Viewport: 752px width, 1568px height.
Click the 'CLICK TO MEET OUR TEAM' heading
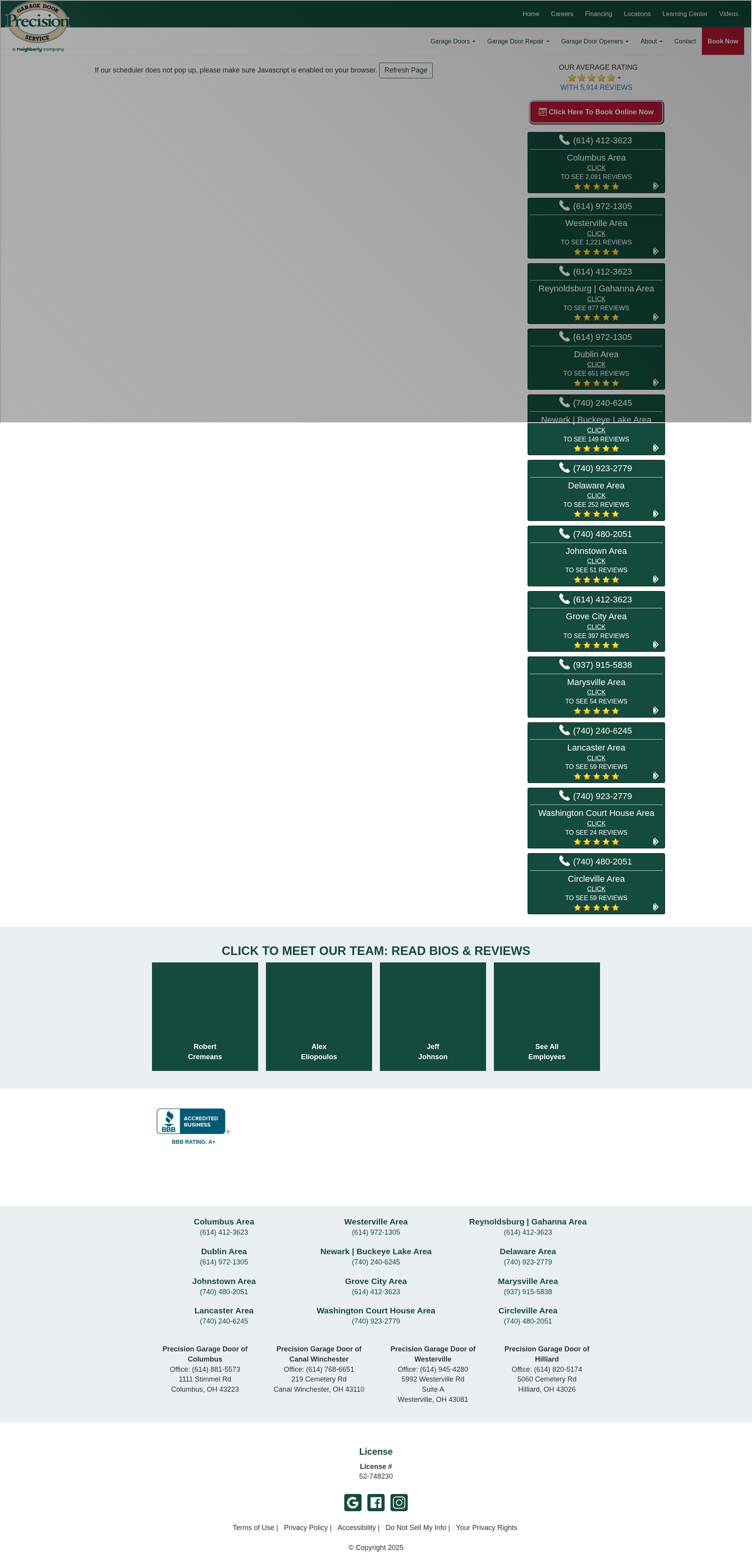coord(376,951)
